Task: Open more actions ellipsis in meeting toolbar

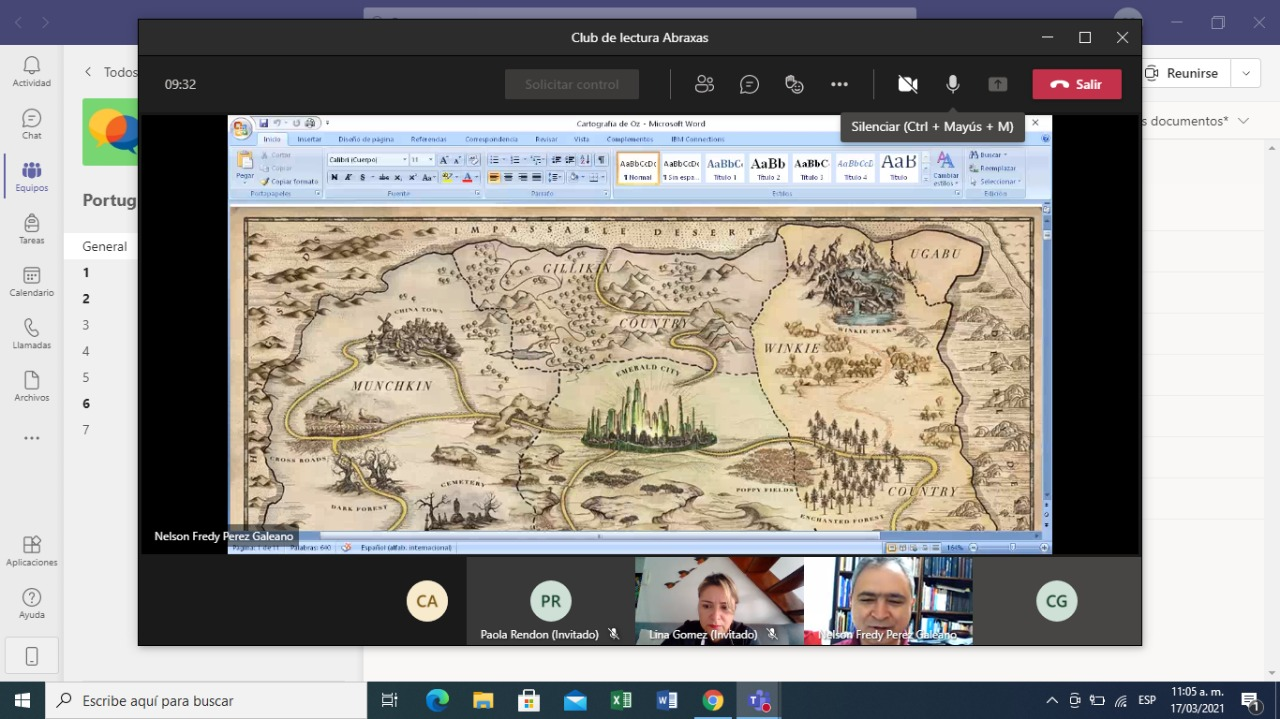Action: 839,84
